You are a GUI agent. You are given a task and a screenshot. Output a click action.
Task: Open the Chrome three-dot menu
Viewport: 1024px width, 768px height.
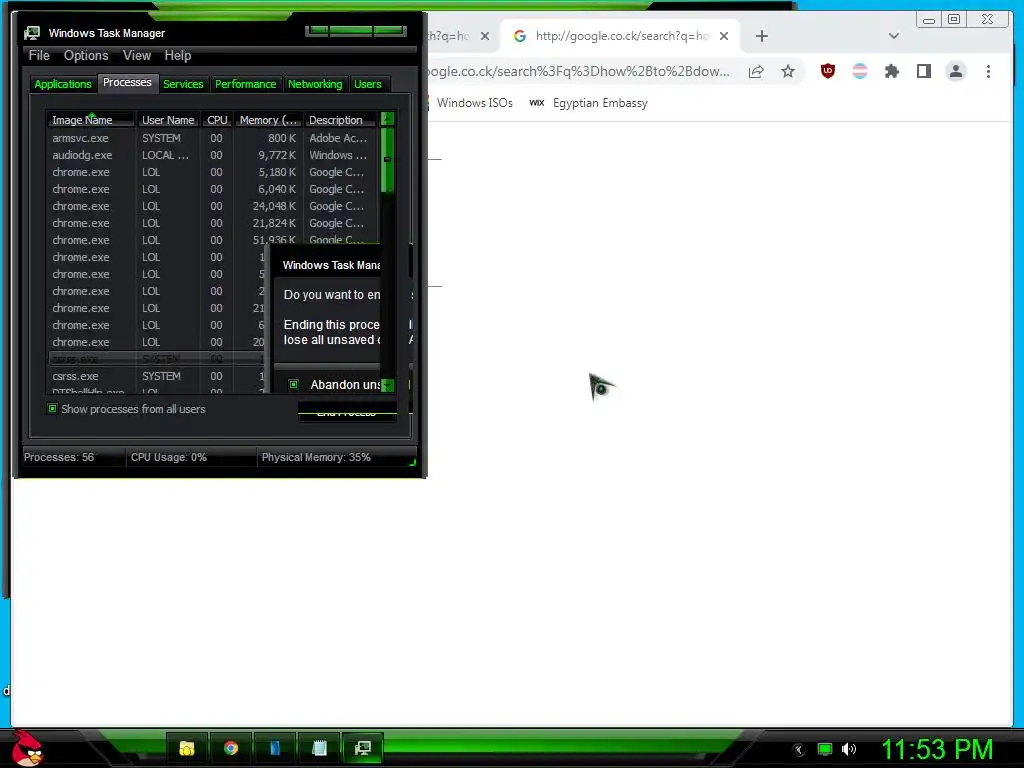988,71
